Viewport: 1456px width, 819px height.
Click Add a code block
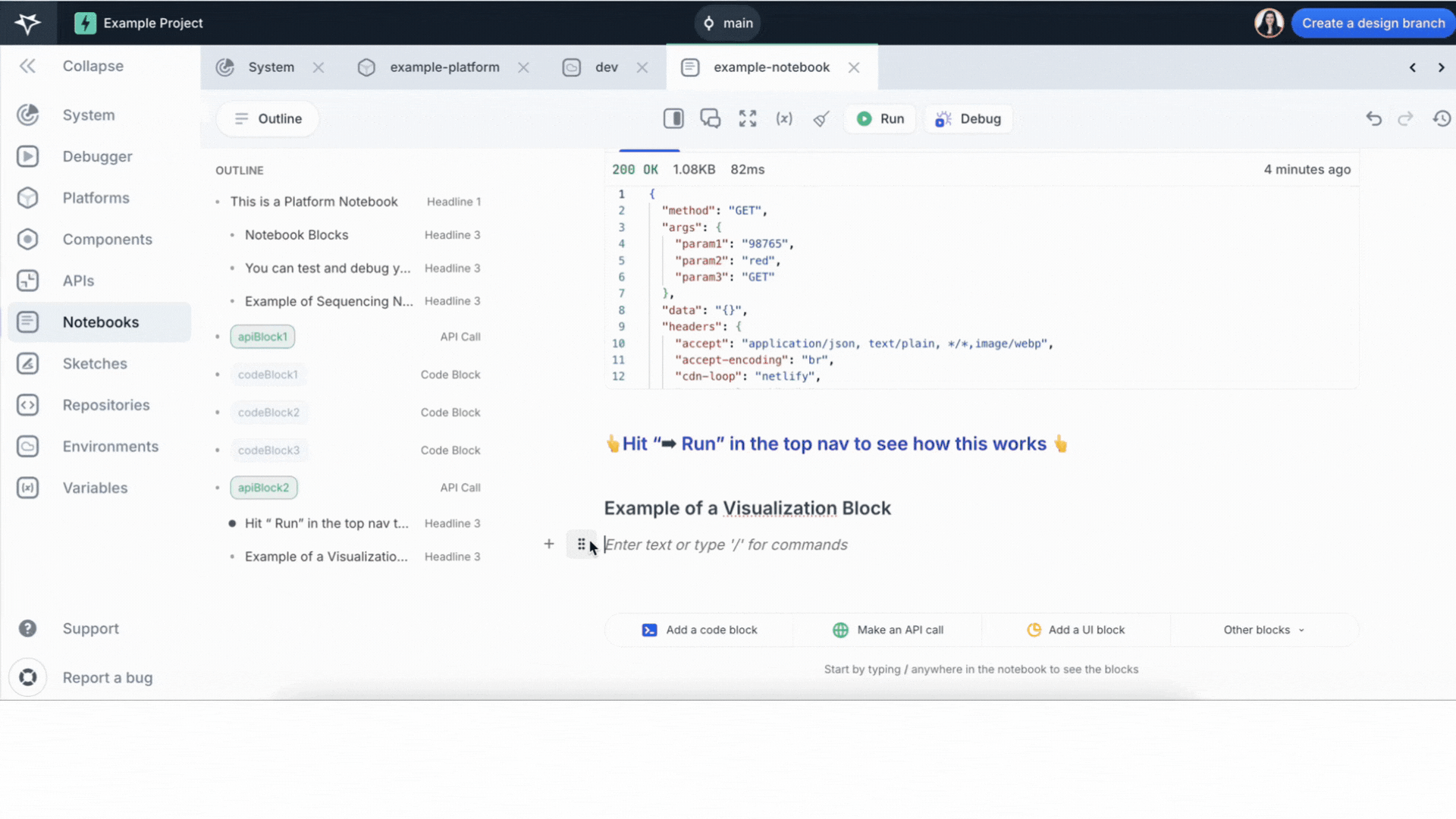[x=699, y=630]
